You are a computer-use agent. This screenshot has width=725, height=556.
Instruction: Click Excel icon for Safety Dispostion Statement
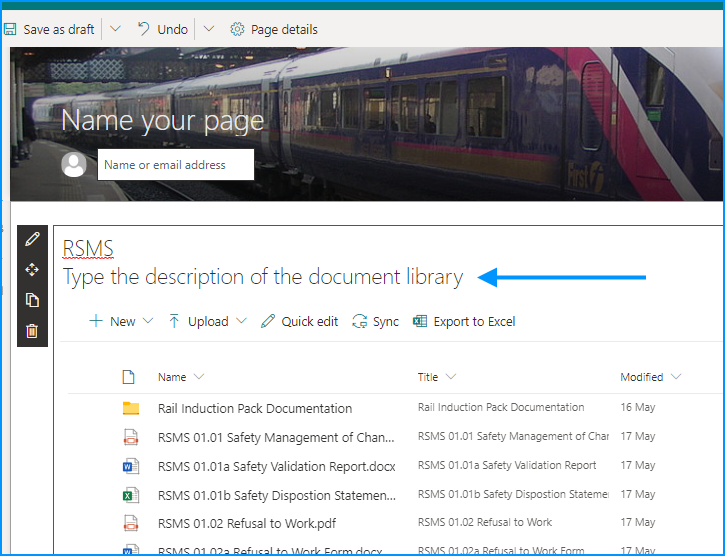click(131, 495)
